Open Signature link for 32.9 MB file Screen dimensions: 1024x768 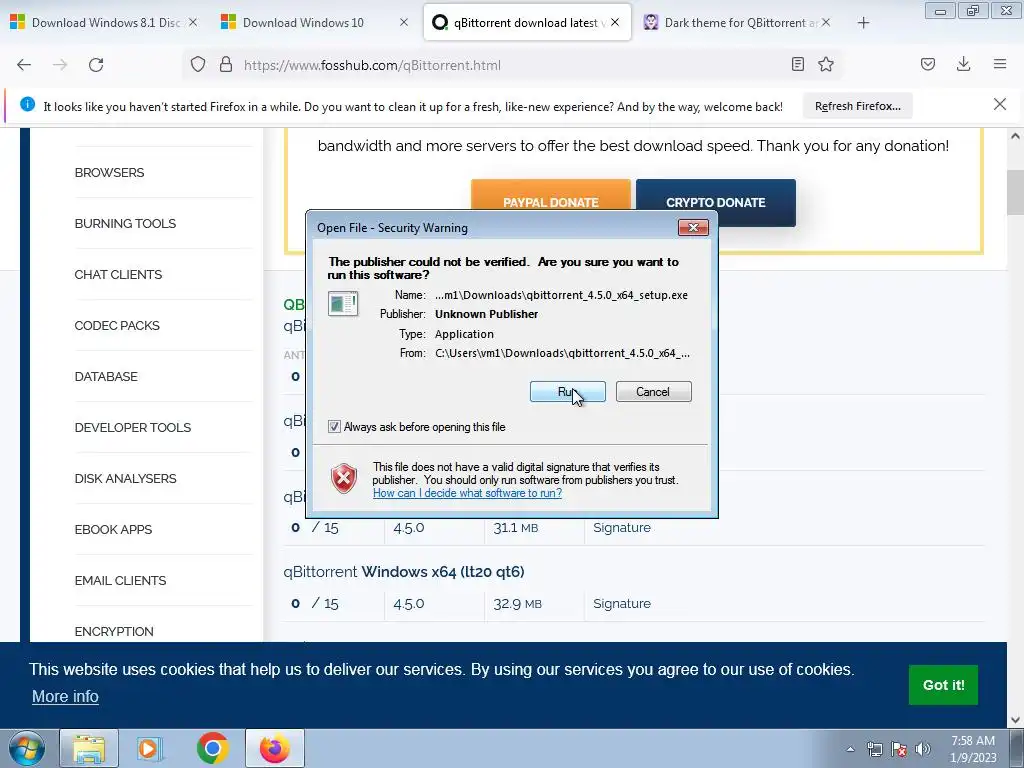point(622,603)
